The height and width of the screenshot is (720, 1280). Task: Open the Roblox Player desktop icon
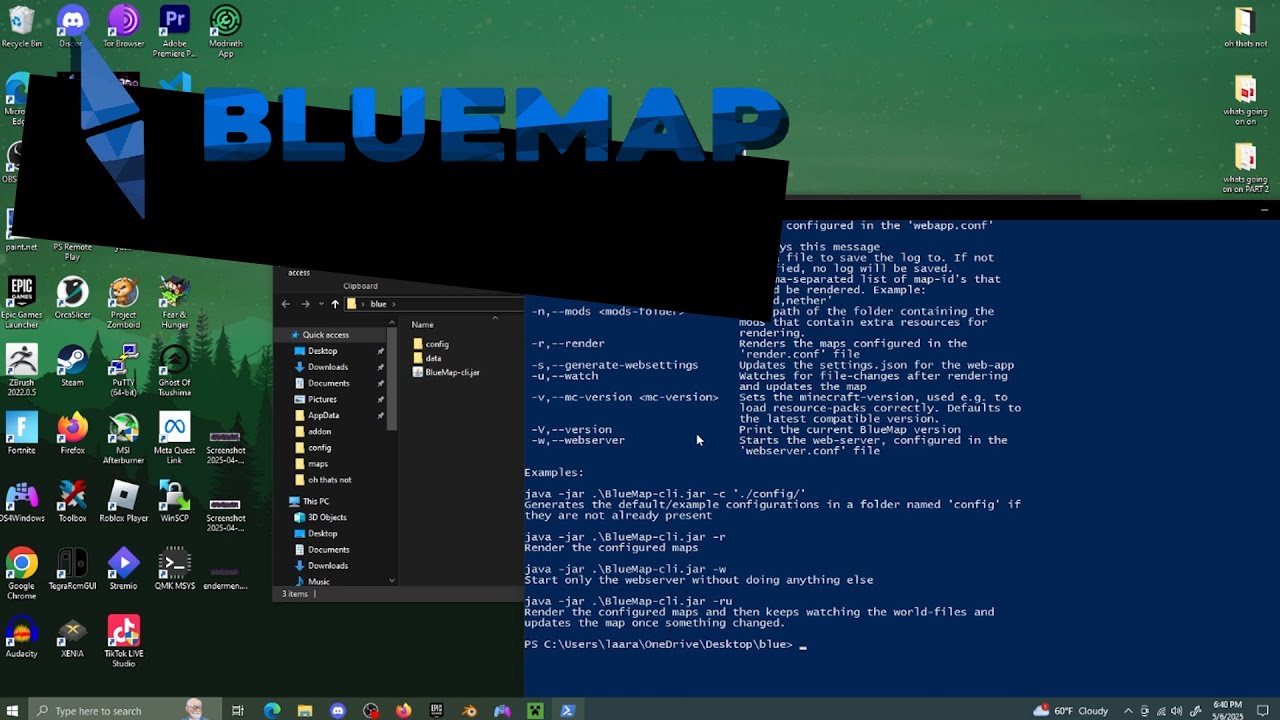tap(124, 501)
